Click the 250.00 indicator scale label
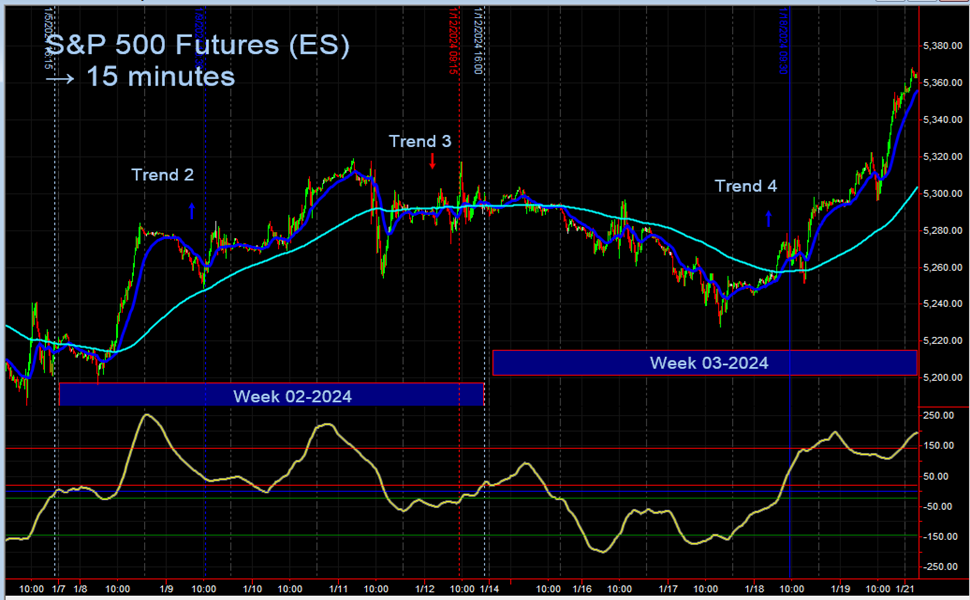Viewport: 970px width, 600px height. click(939, 413)
